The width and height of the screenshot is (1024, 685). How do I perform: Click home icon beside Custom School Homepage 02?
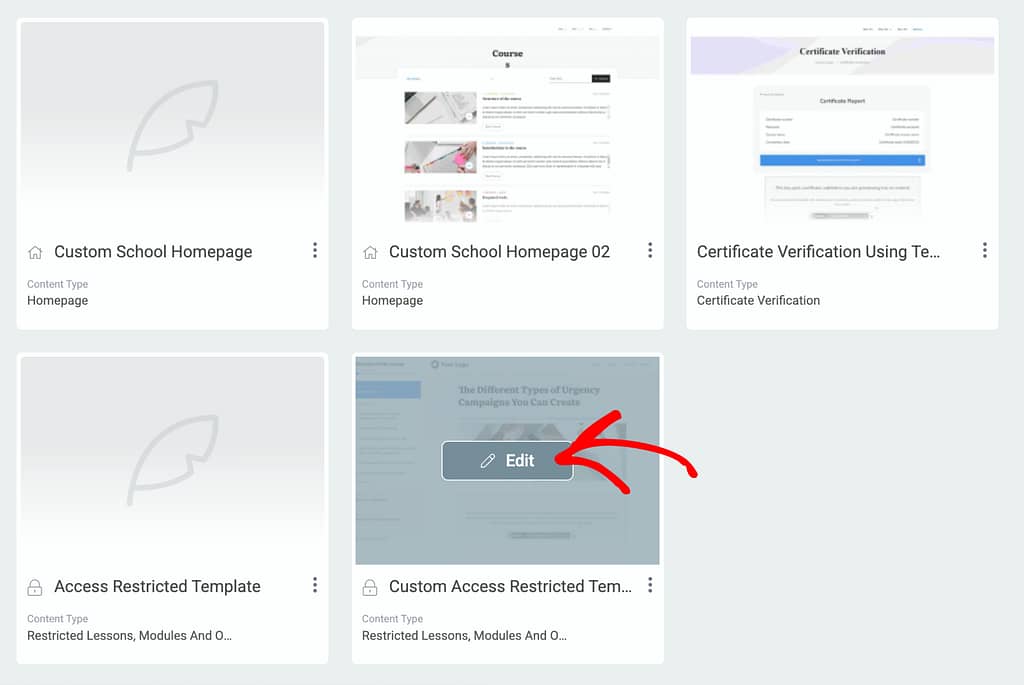(x=370, y=252)
